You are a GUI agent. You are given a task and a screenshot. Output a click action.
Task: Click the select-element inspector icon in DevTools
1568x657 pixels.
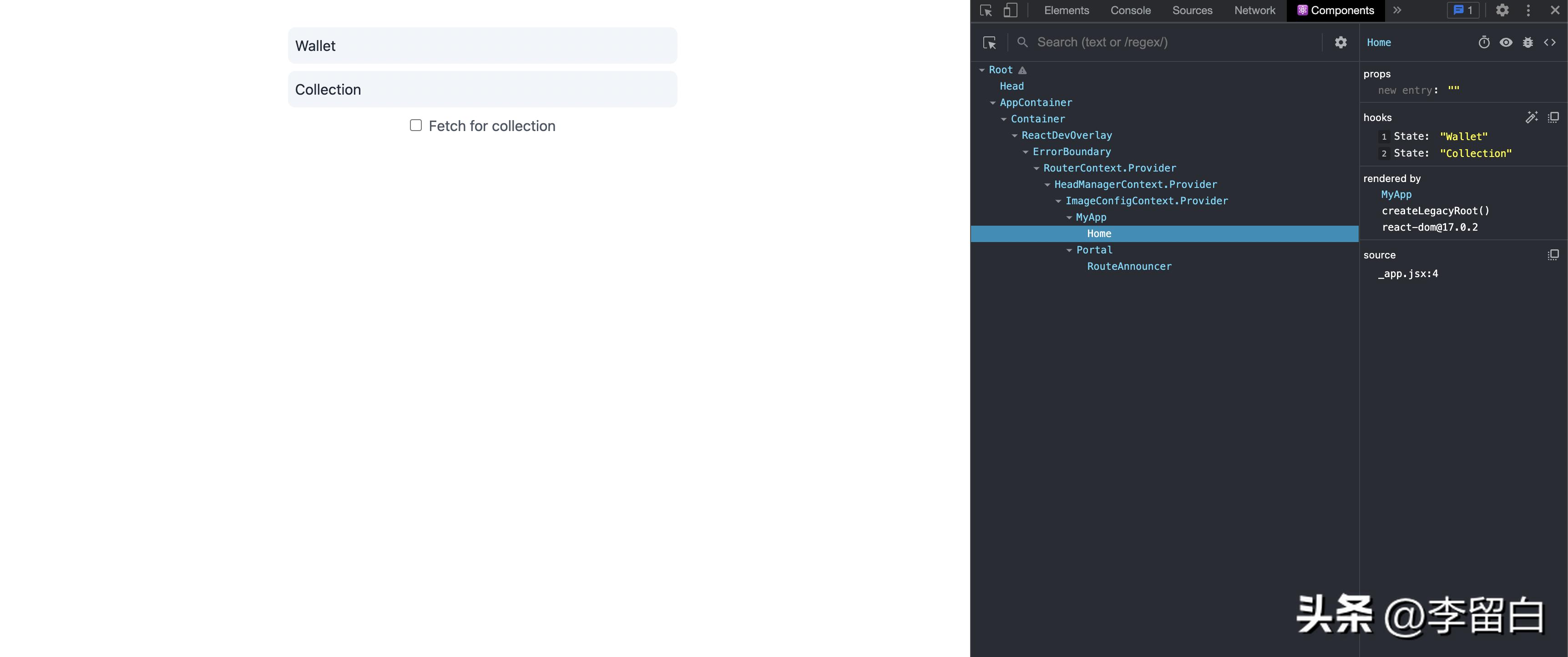point(986,10)
